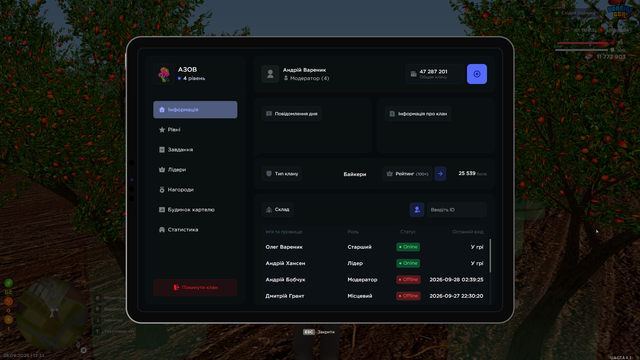Click the Роль column header

(353, 232)
